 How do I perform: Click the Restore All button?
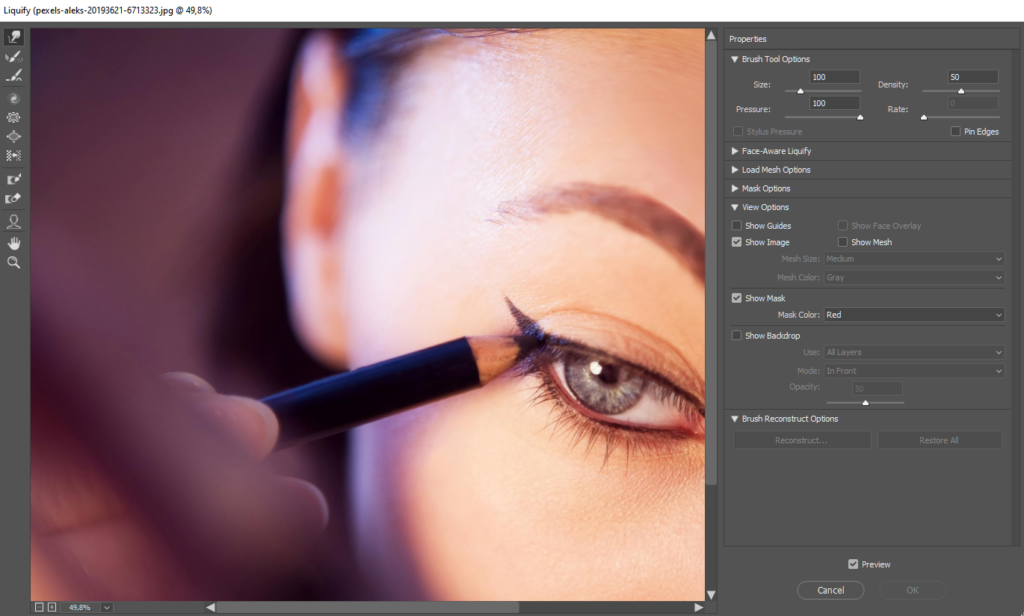click(x=939, y=439)
